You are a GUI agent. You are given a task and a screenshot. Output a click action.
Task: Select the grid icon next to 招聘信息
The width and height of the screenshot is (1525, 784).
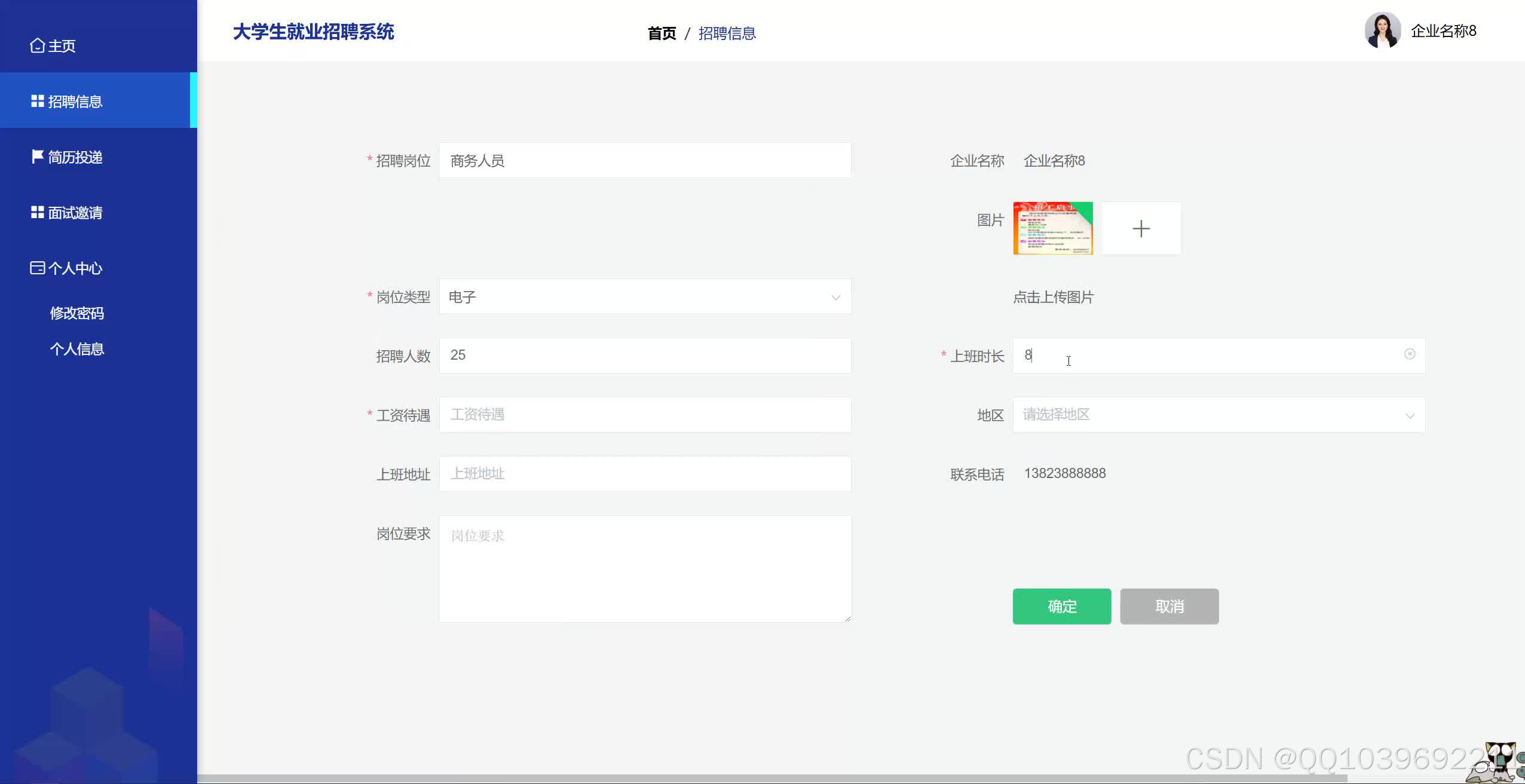point(37,100)
